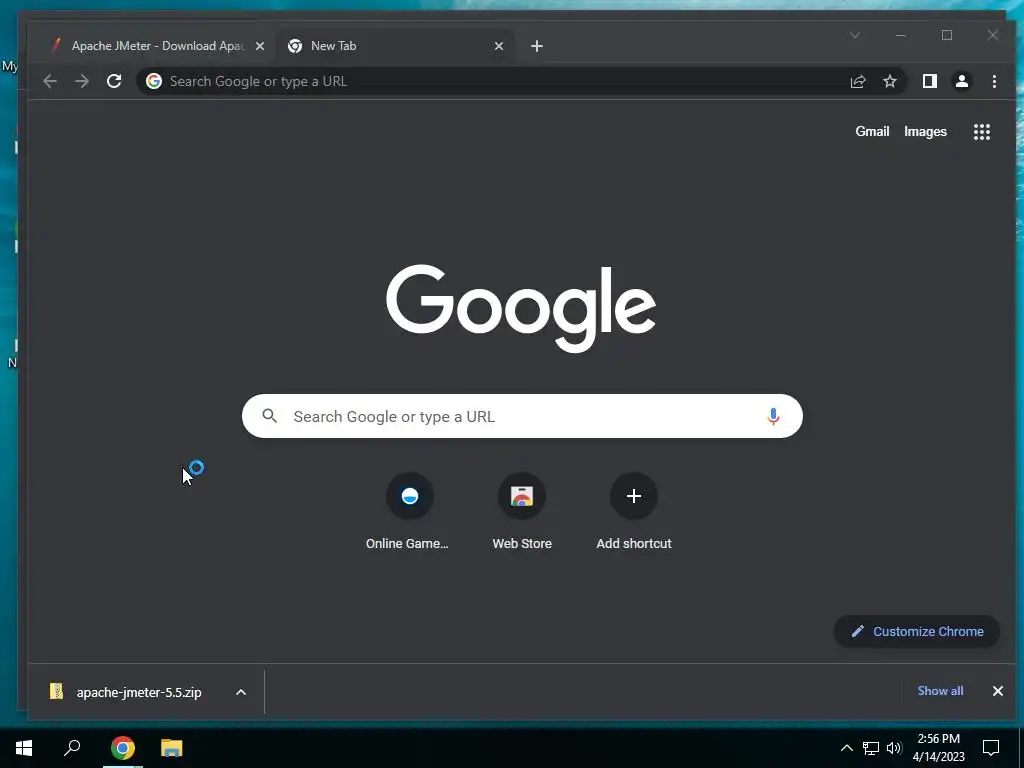Click the magnifier icon in Google search box

point(270,415)
